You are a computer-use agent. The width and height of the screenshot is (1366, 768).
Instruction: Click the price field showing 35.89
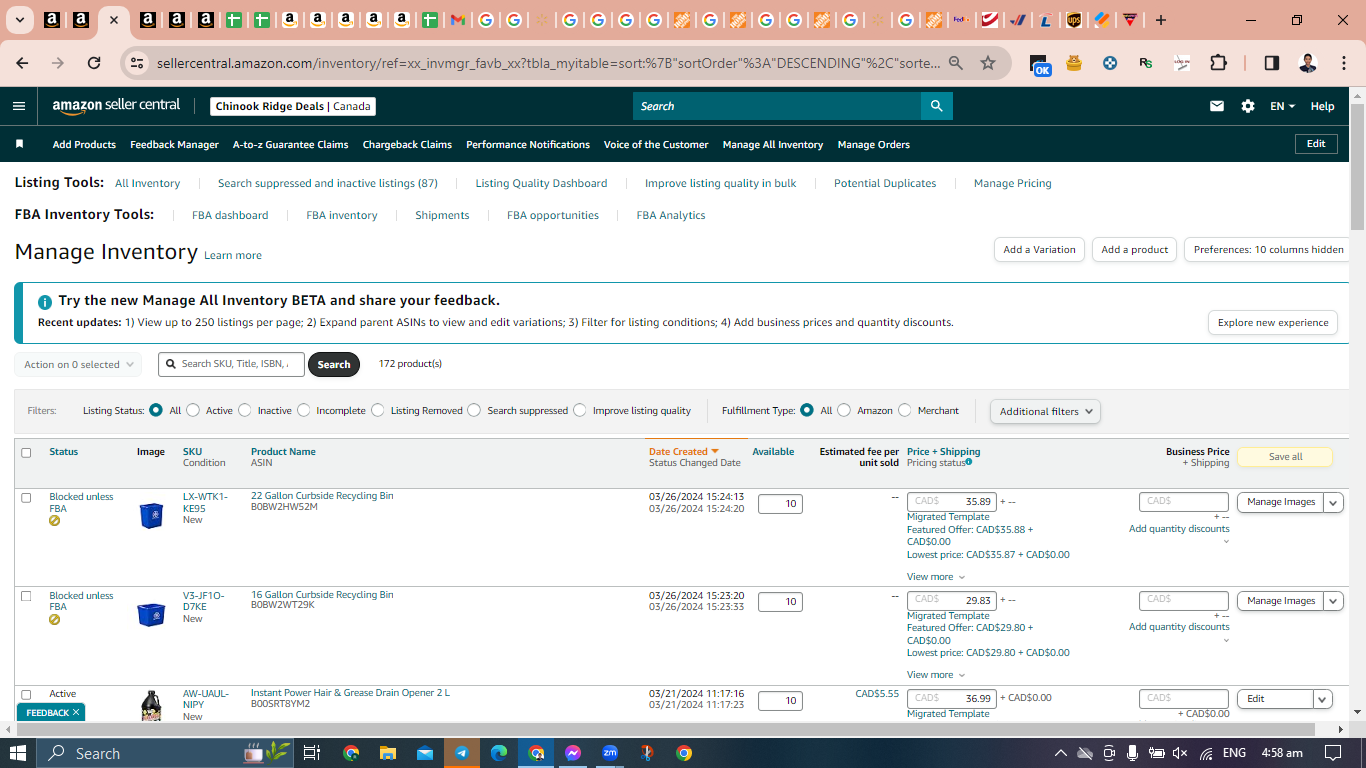tap(952, 502)
